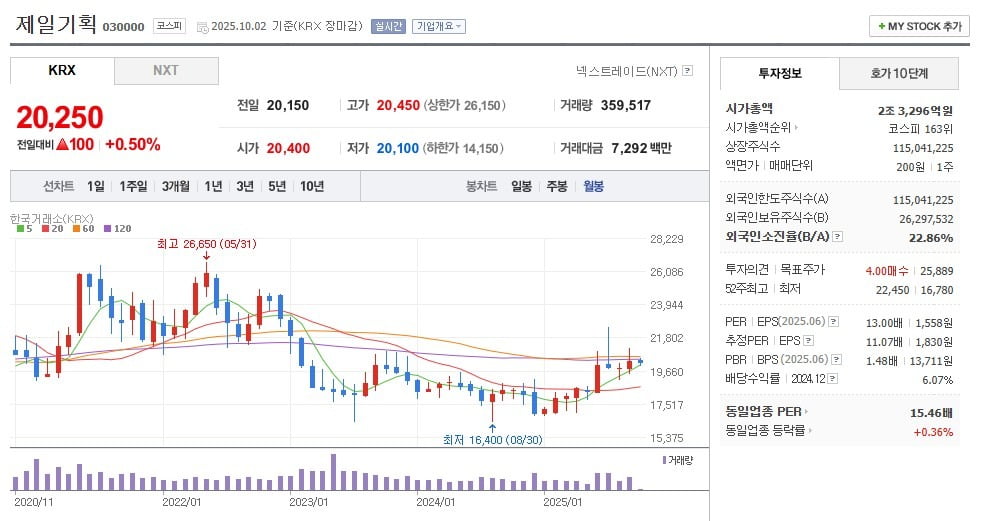Click the 코스피 market badge beside the stock code

(169, 26)
